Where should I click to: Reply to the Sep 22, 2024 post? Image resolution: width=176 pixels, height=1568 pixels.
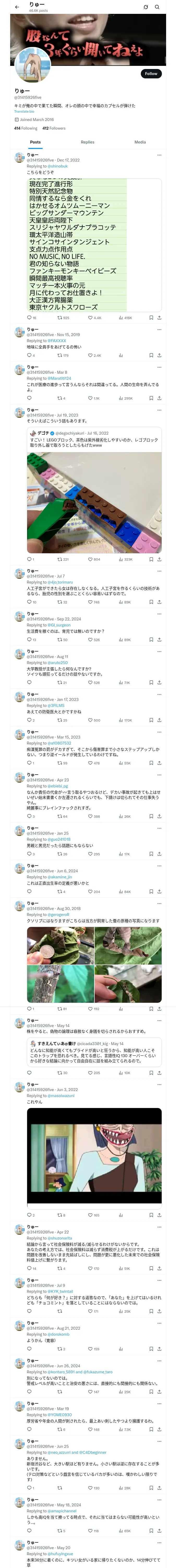tap(29, 640)
